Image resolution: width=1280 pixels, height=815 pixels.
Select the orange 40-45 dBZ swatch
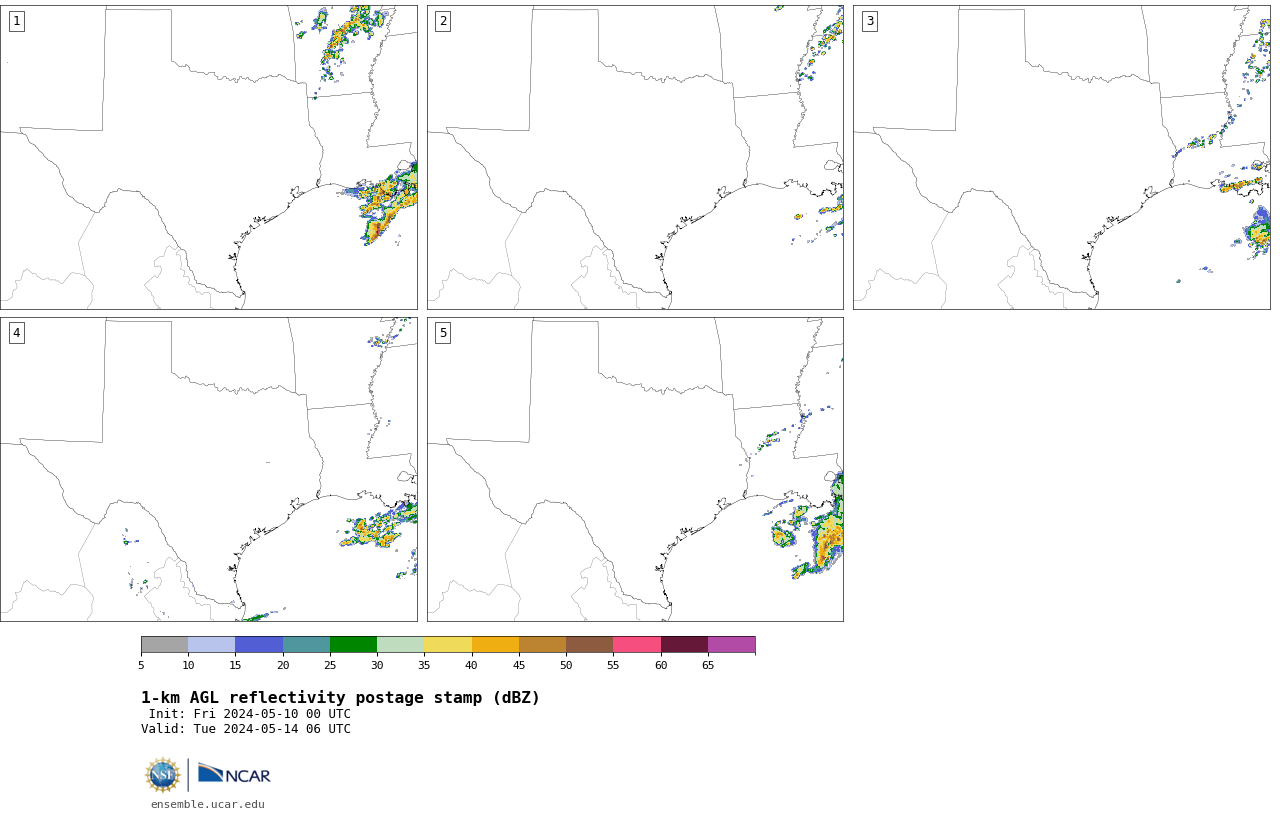(495, 644)
